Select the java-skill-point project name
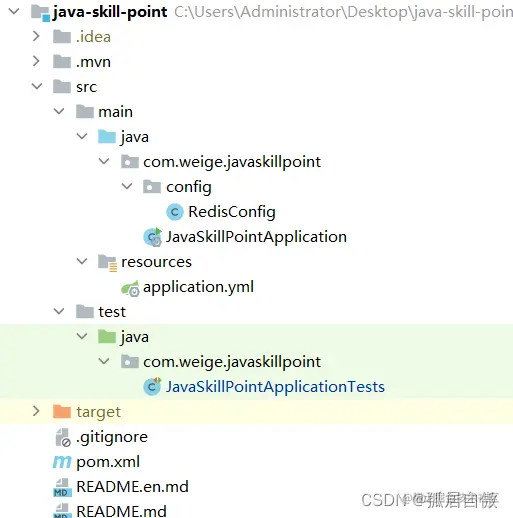 110,12
